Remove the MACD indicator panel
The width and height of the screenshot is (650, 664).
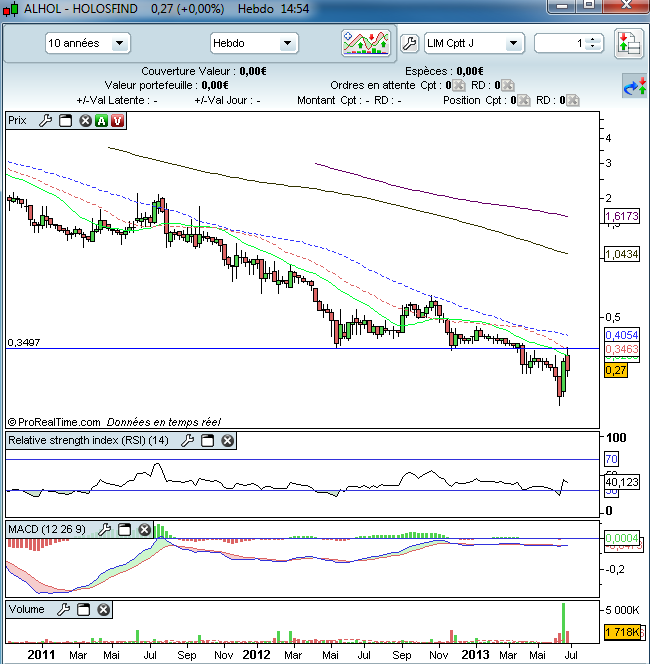[x=144, y=529]
